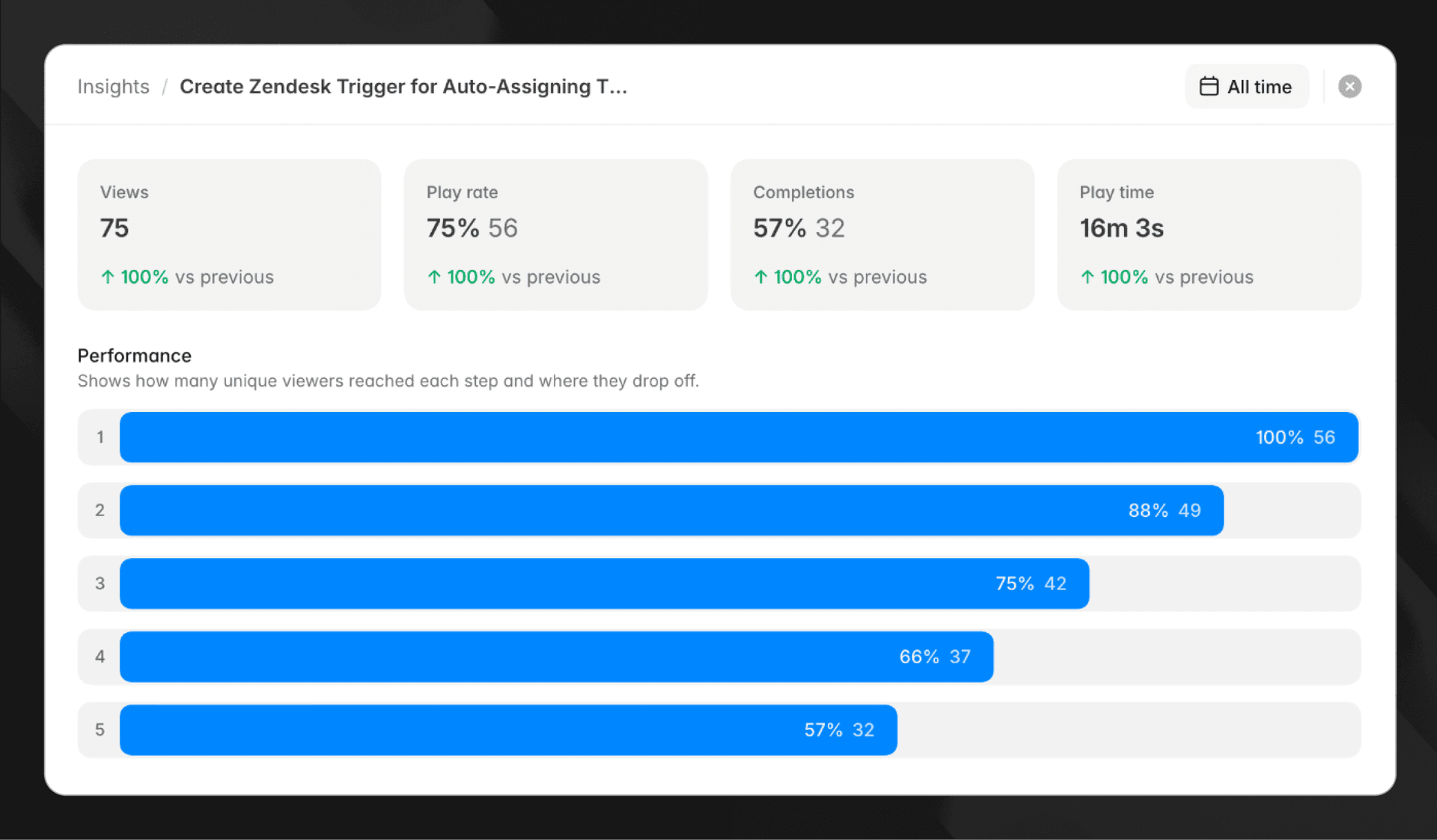The height and width of the screenshot is (840, 1437).
Task: Click the 57% completions value
Action: pyautogui.click(x=779, y=228)
